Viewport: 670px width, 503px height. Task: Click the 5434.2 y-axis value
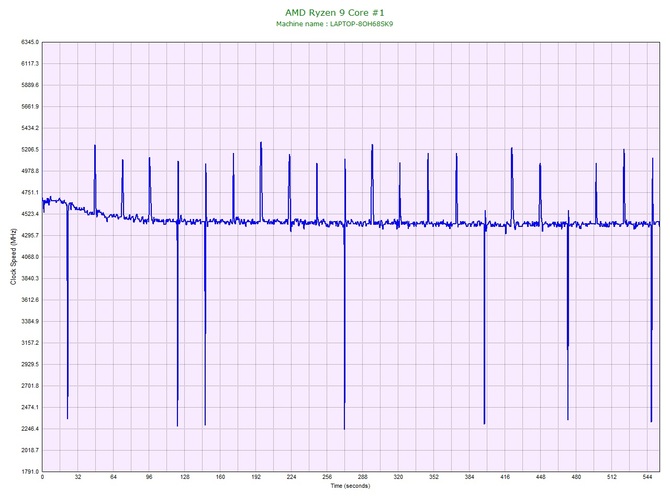tap(30, 128)
